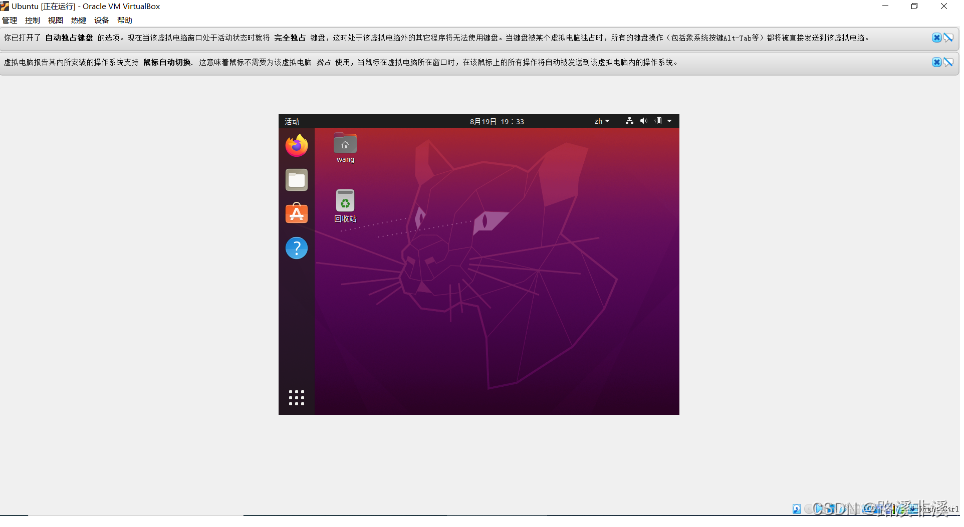
Task: Click the VirtualBox title bar icon
Action: (5, 6)
